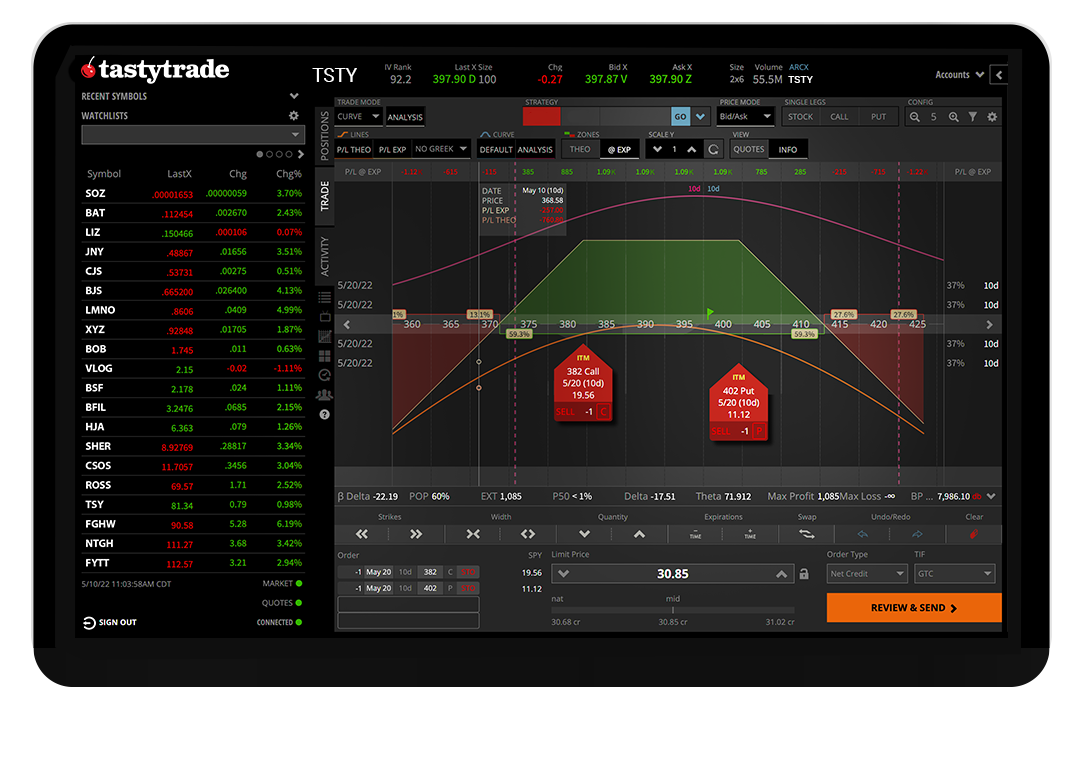Expand the GTC time-in-force dropdown
The width and height of the screenshot is (1083, 759).
coord(954,573)
